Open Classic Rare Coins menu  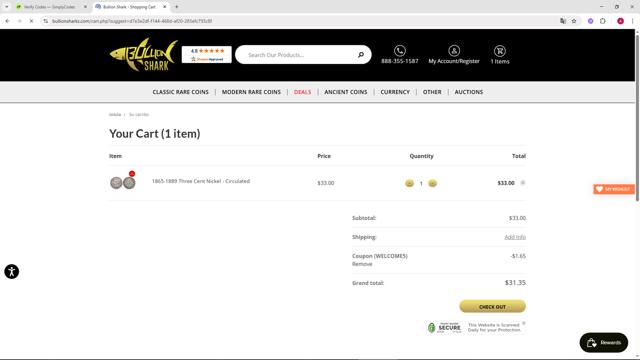pos(180,92)
